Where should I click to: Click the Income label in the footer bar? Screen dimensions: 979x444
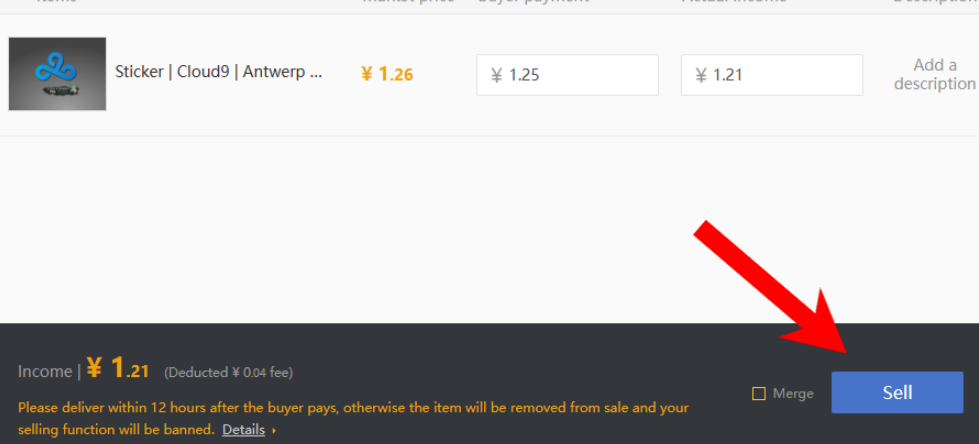pos(45,372)
